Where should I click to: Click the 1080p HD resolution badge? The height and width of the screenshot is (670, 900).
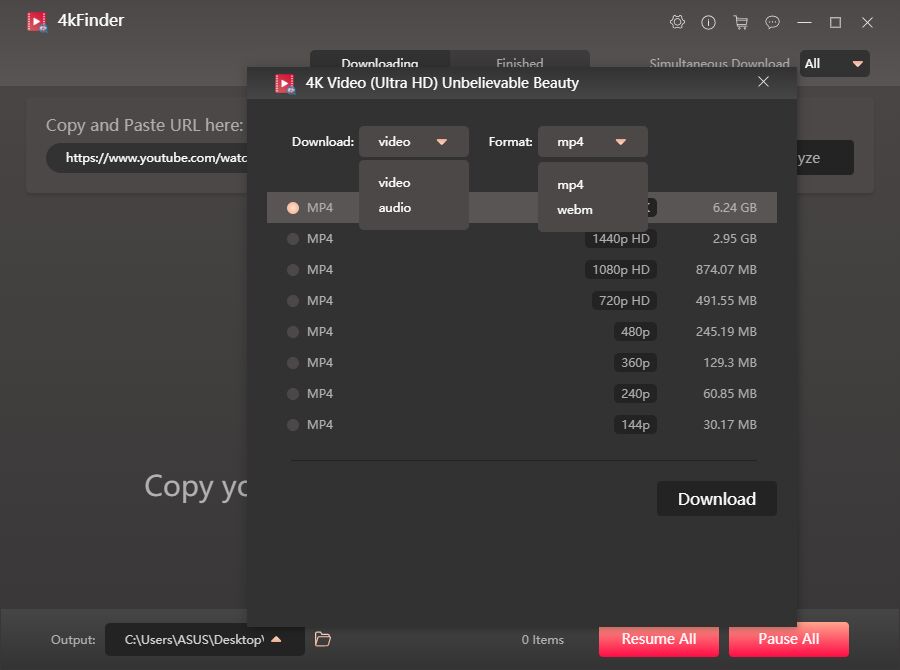coord(620,270)
